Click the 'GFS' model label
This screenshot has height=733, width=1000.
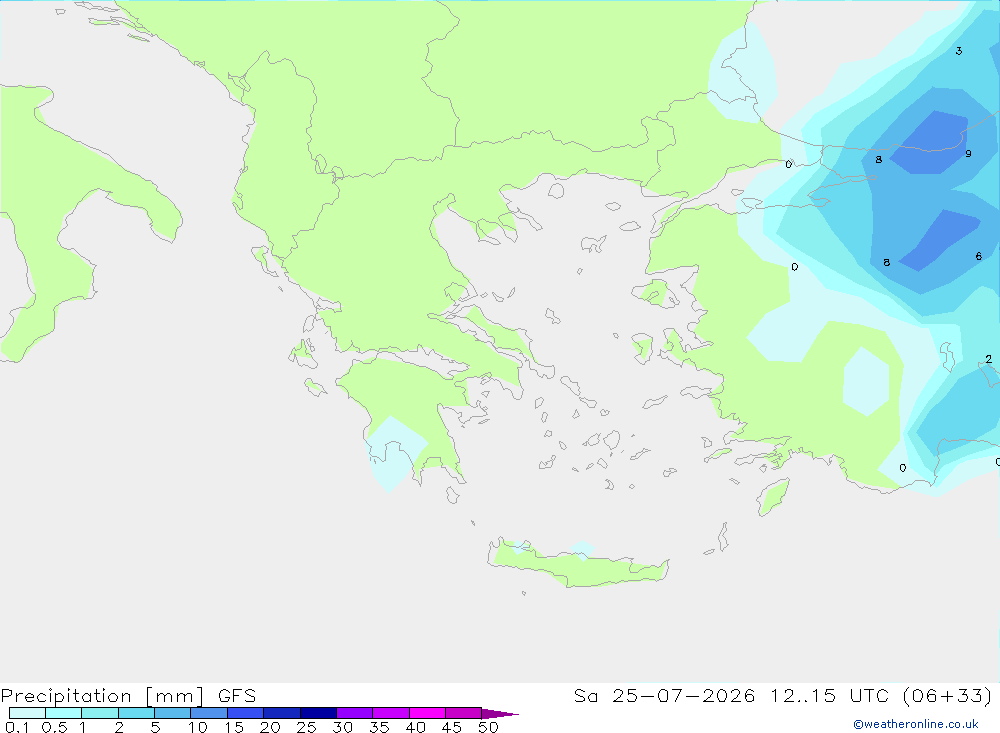[237, 695]
